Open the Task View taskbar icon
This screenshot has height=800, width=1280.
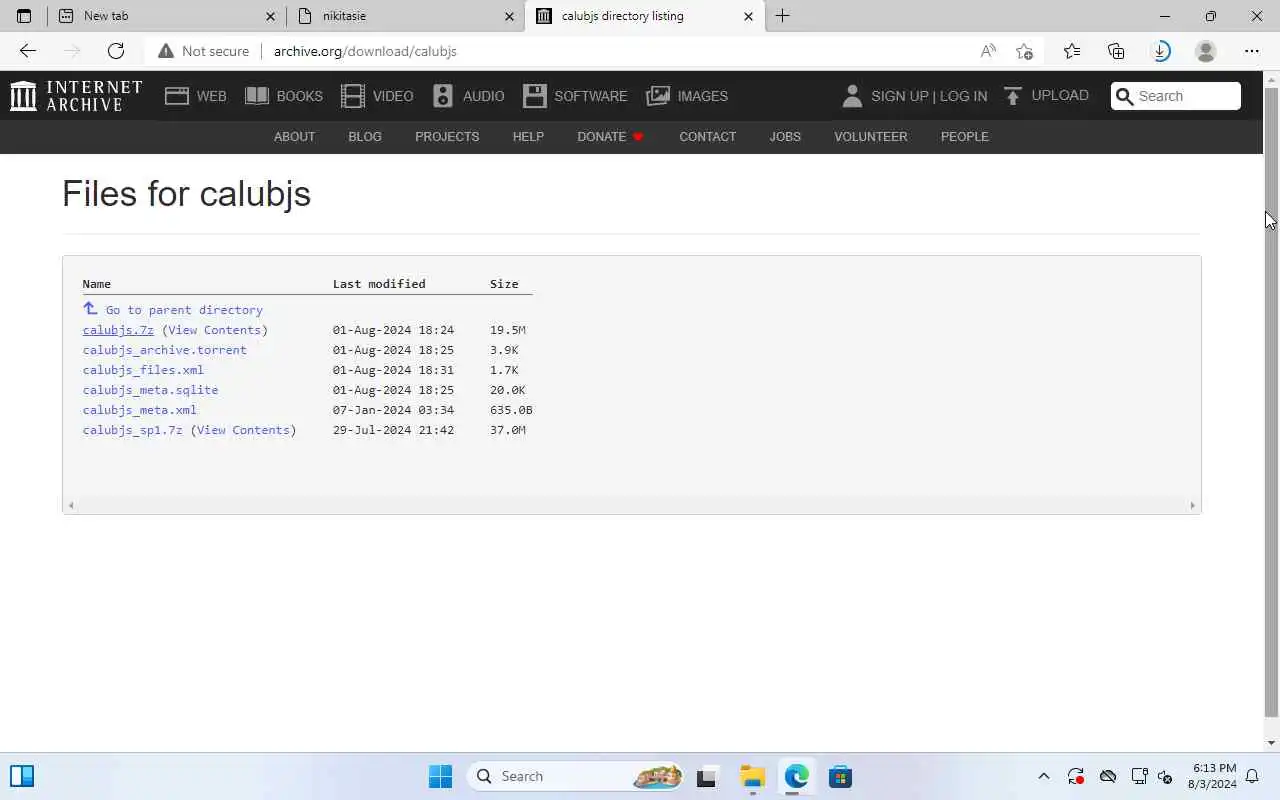707,776
